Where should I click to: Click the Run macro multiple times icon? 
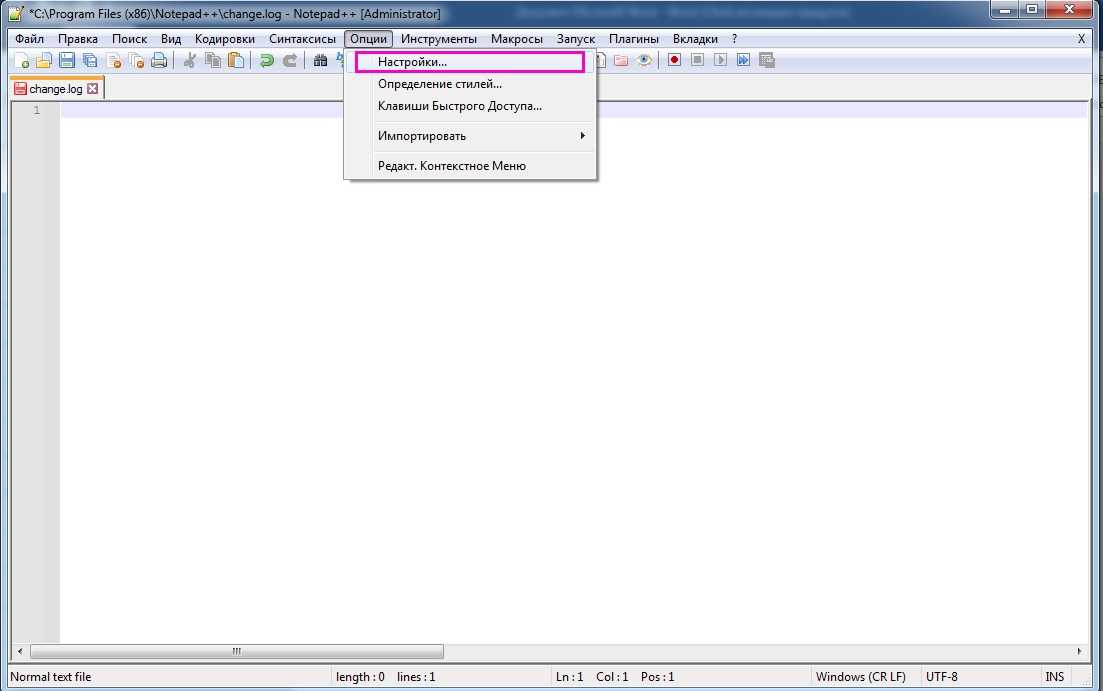pyautogui.click(x=744, y=60)
